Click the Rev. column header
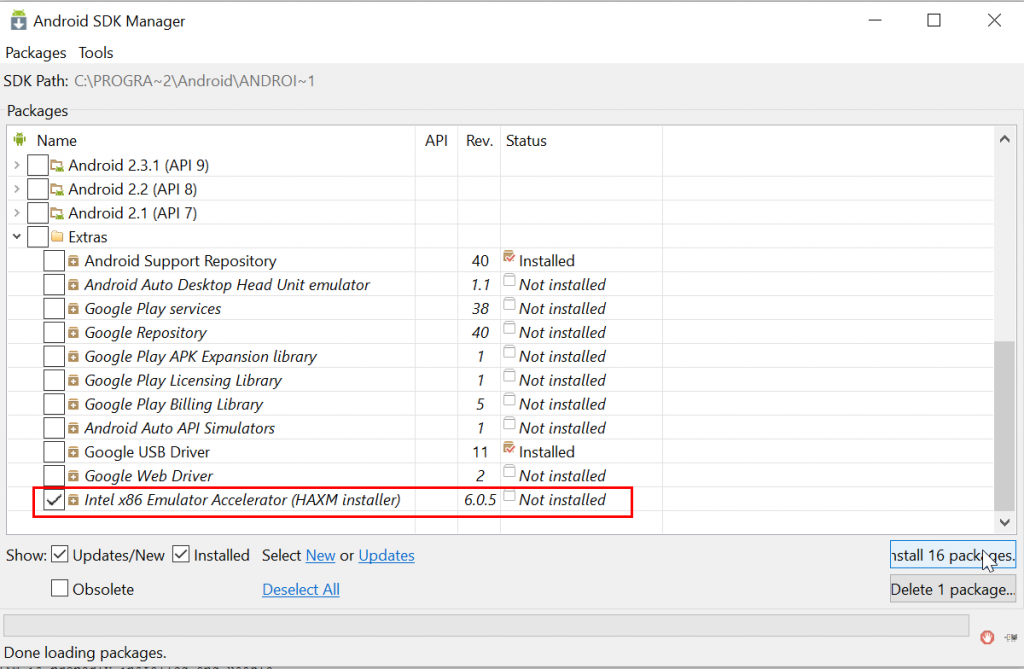The image size is (1024, 669). pyautogui.click(x=479, y=140)
